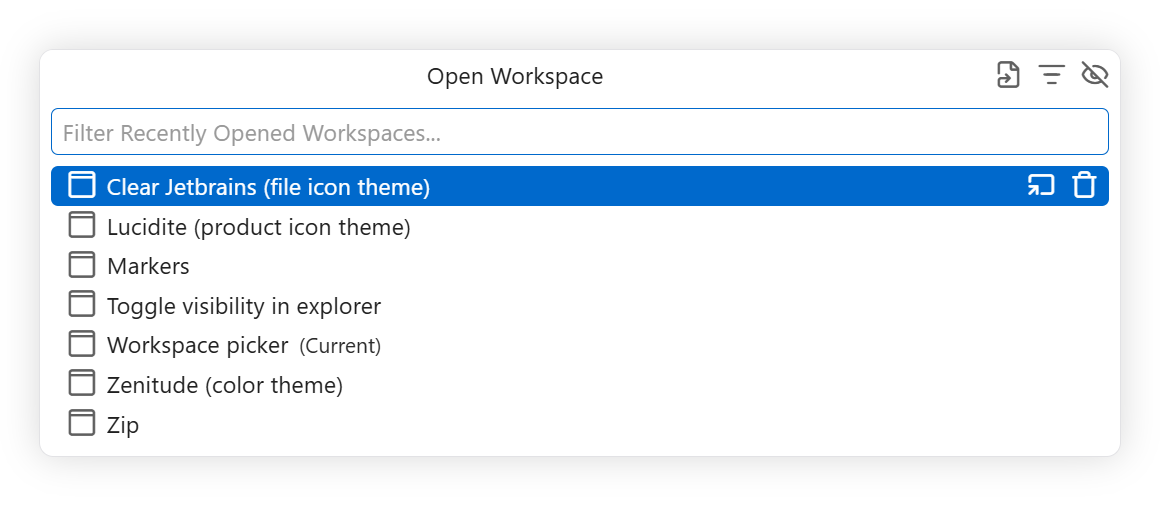Screen dimensions: 1160x507
Task: Pick the Workspace picker (Current) entry
Action: click(x=579, y=345)
